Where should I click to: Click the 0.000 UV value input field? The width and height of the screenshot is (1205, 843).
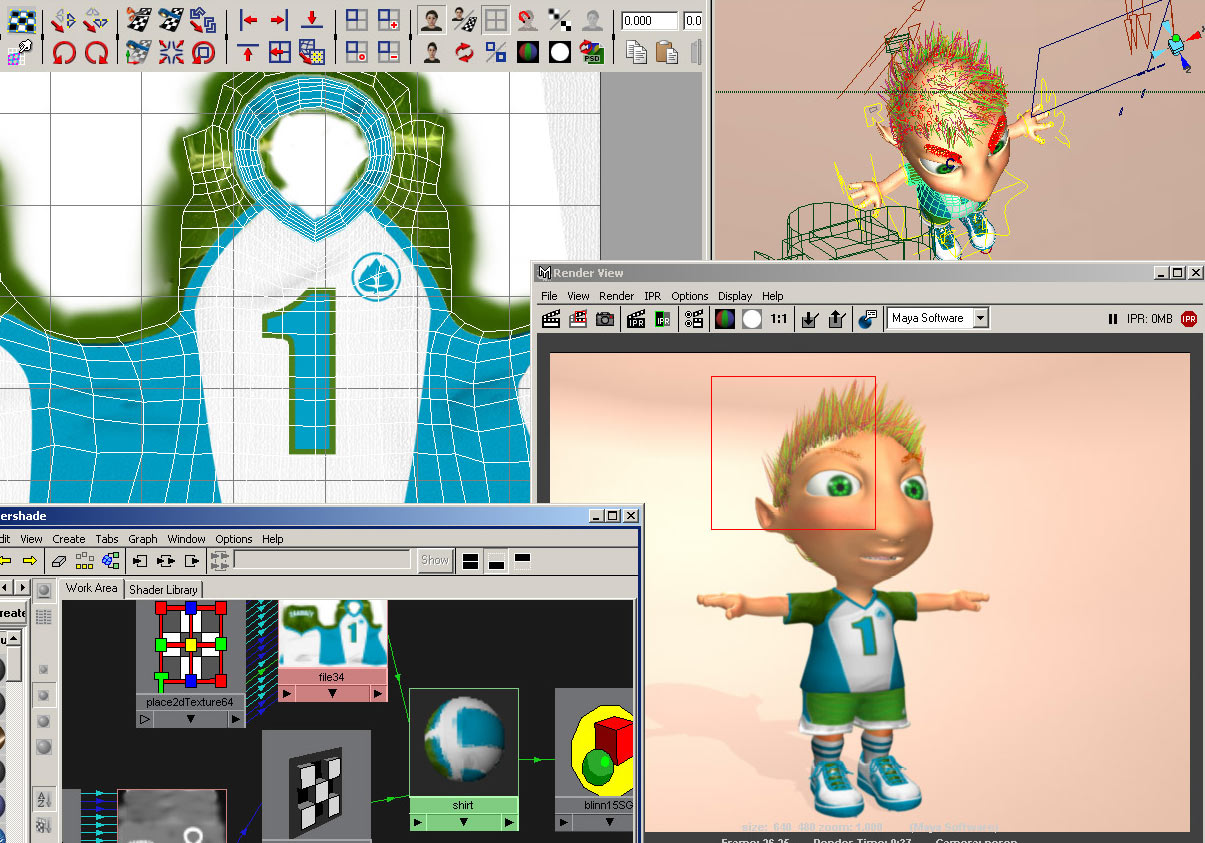pyautogui.click(x=649, y=20)
